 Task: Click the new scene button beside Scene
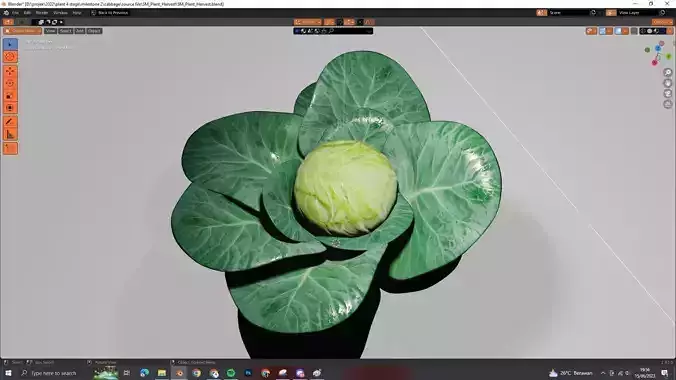593,13
